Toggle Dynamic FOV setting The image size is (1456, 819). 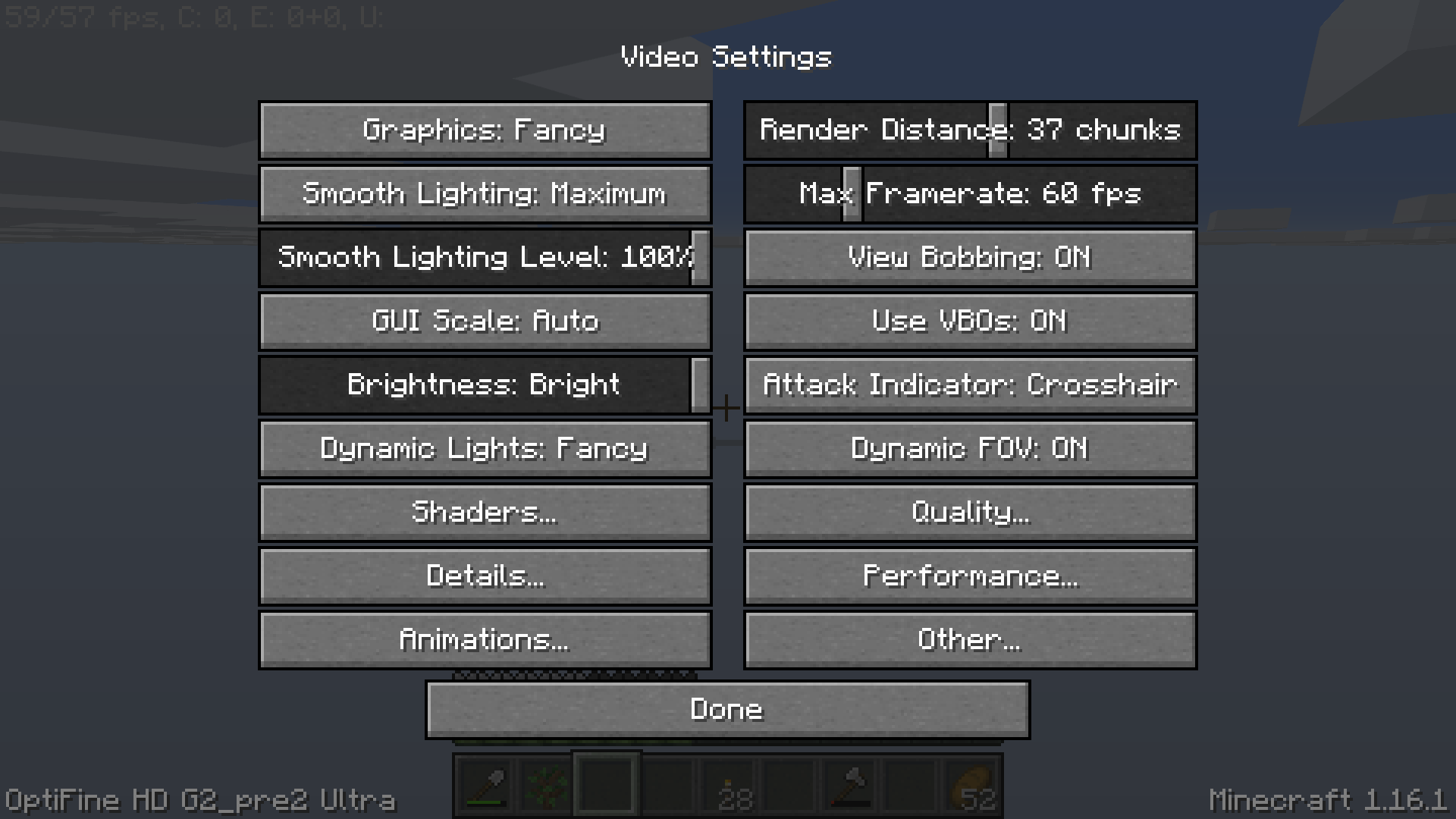(971, 449)
